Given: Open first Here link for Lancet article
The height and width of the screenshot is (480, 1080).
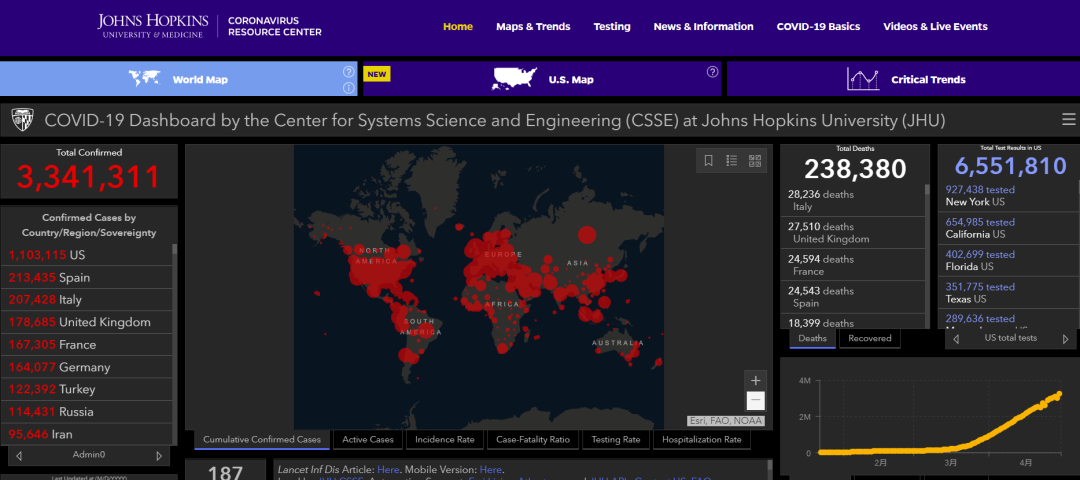Looking at the screenshot, I should (387, 470).
